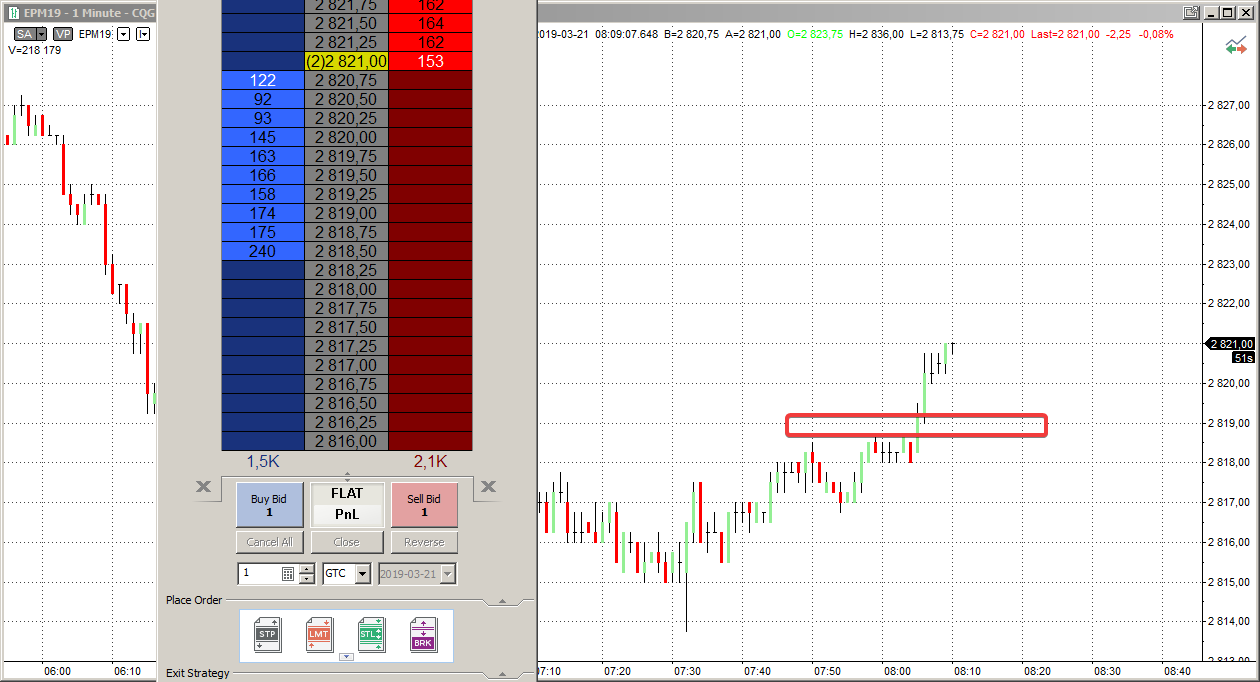Maximize the chart window
The width and height of the screenshot is (1260, 682).
coord(1230,12)
